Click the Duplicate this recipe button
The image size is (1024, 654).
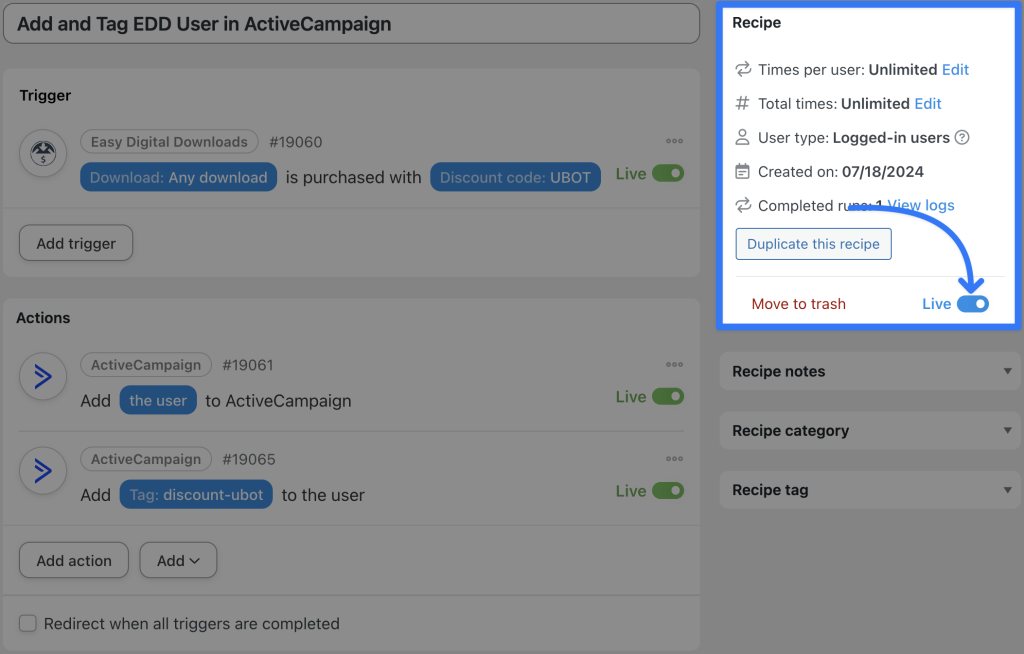tap(813, 243)
